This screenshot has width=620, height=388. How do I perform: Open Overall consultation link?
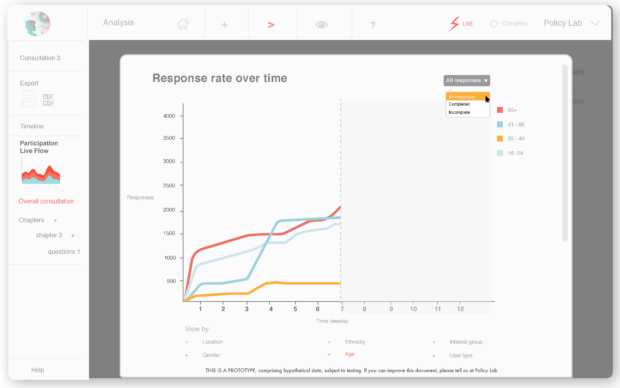click(x=46, y=201)
